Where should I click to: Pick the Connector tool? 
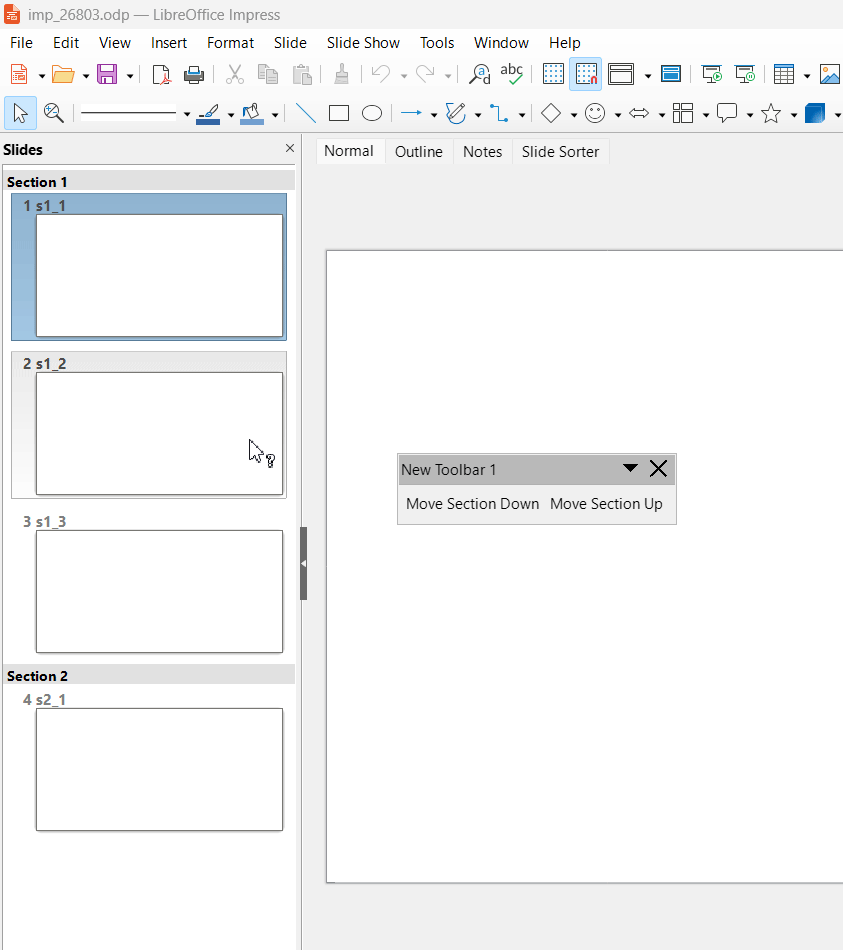click(x=499, y=113)
